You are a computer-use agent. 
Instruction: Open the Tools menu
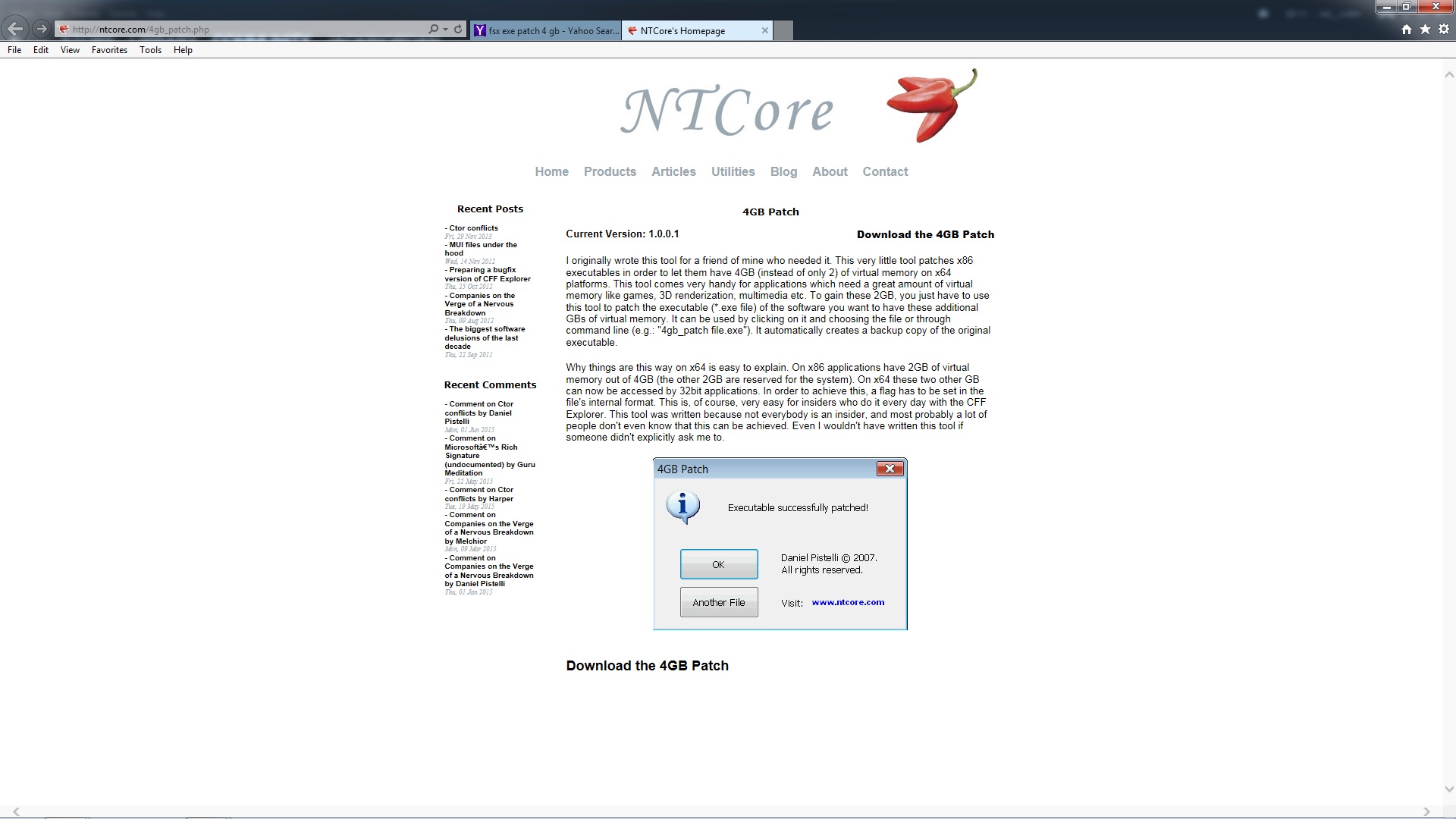[150, 50]
